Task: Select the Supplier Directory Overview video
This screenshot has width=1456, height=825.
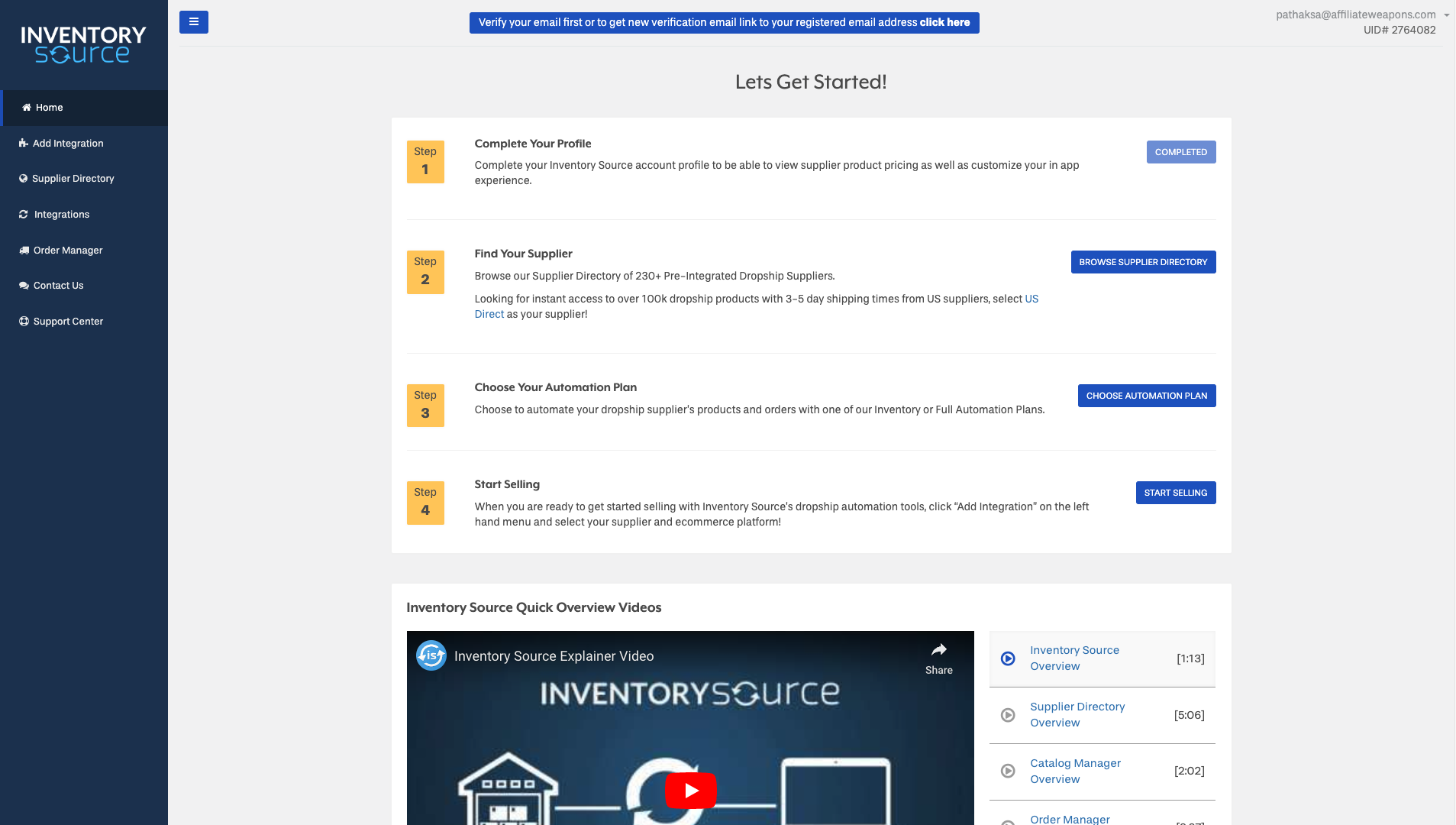Action: click(1077, 715)
